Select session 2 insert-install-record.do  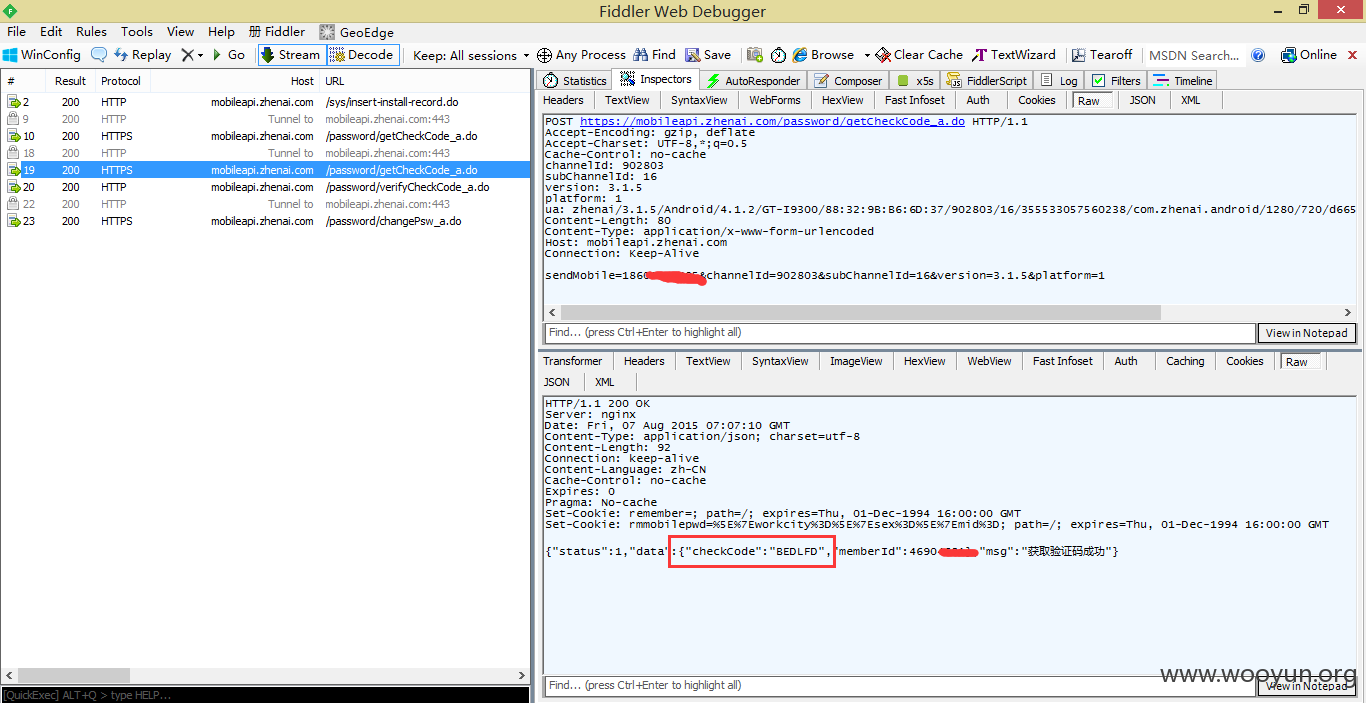coord(265,102)
